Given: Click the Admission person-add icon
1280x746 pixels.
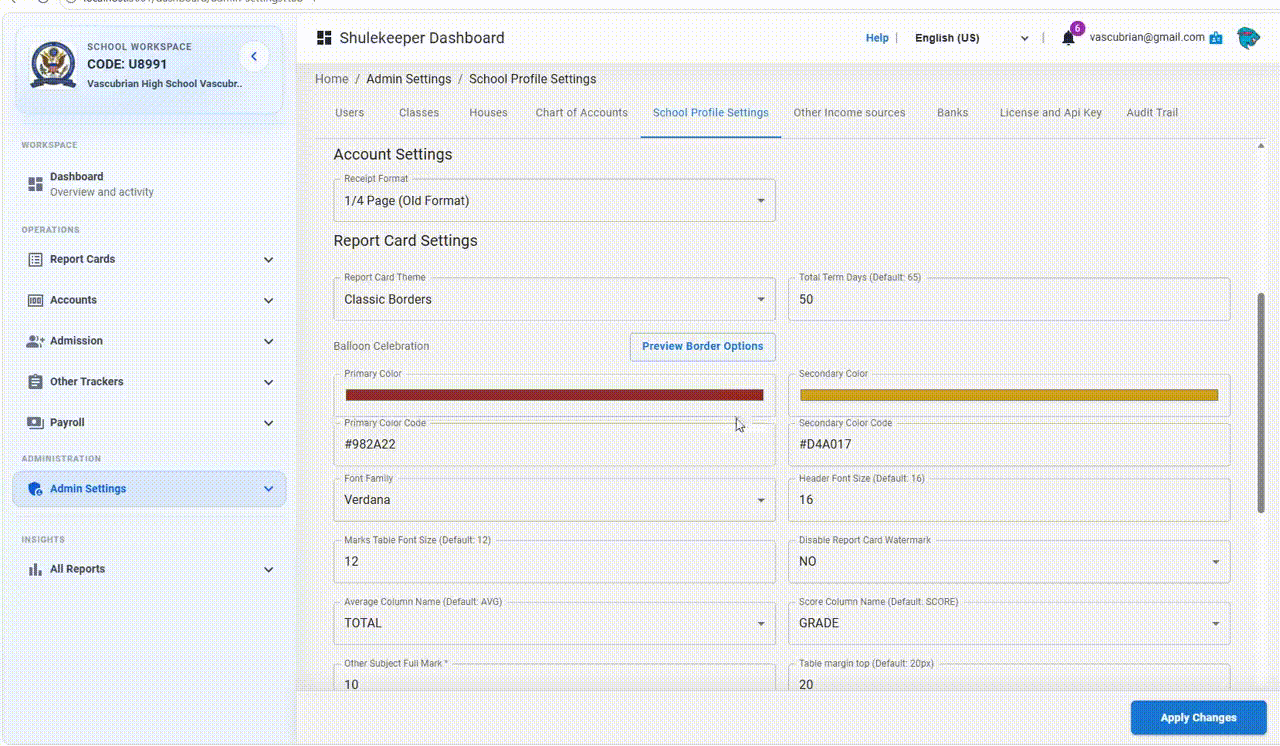Looking at the screenshot, I should coord(35,341).
